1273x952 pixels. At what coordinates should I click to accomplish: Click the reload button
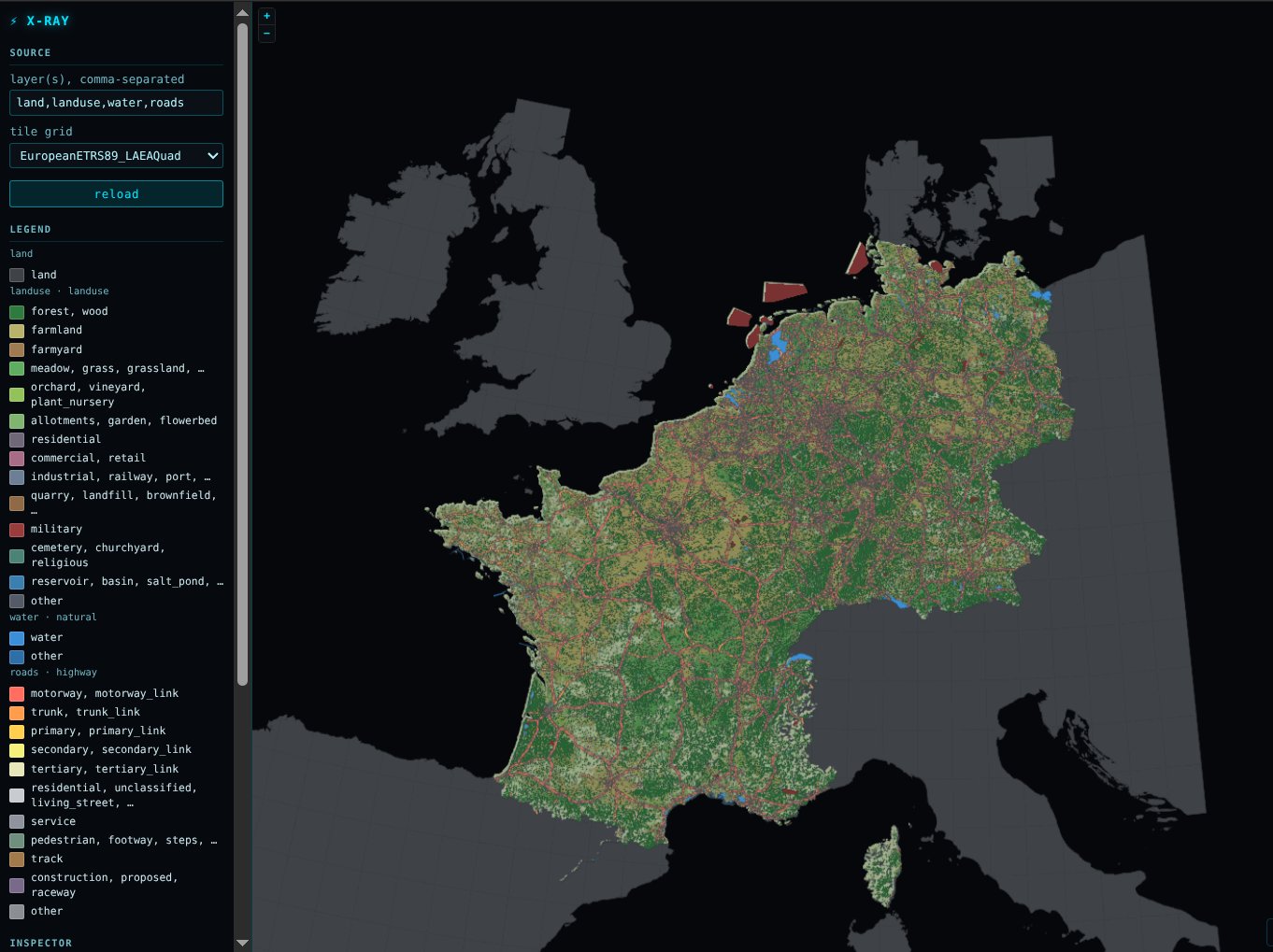tap(116, 194)
